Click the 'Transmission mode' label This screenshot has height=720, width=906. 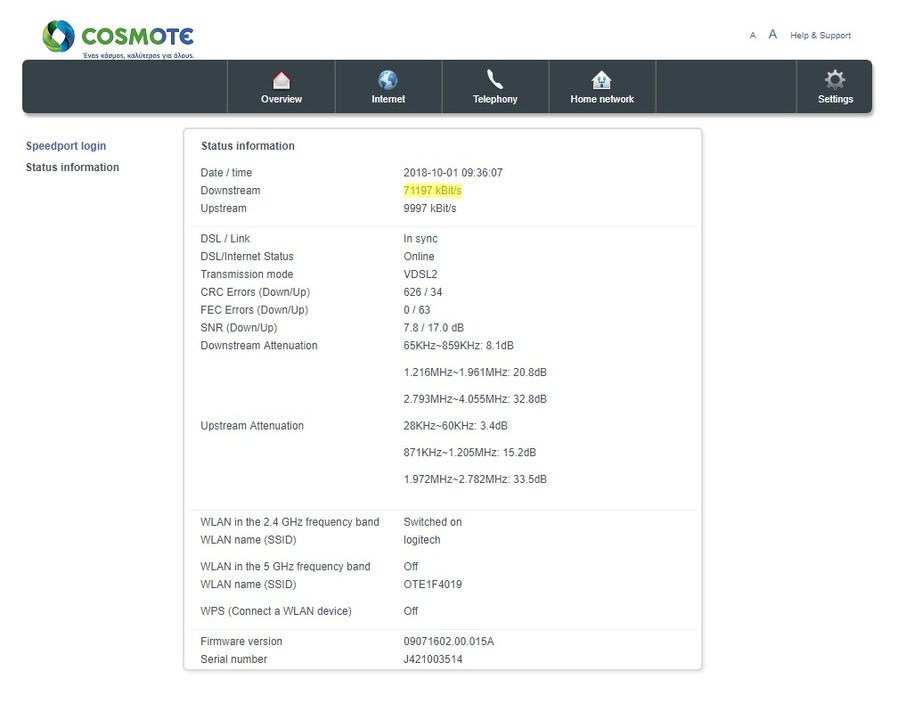point(247,274)
